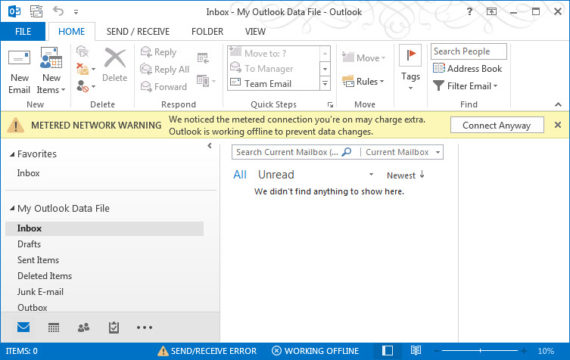Click the Reply All button
570x360 pixels.
pos(165,69)
